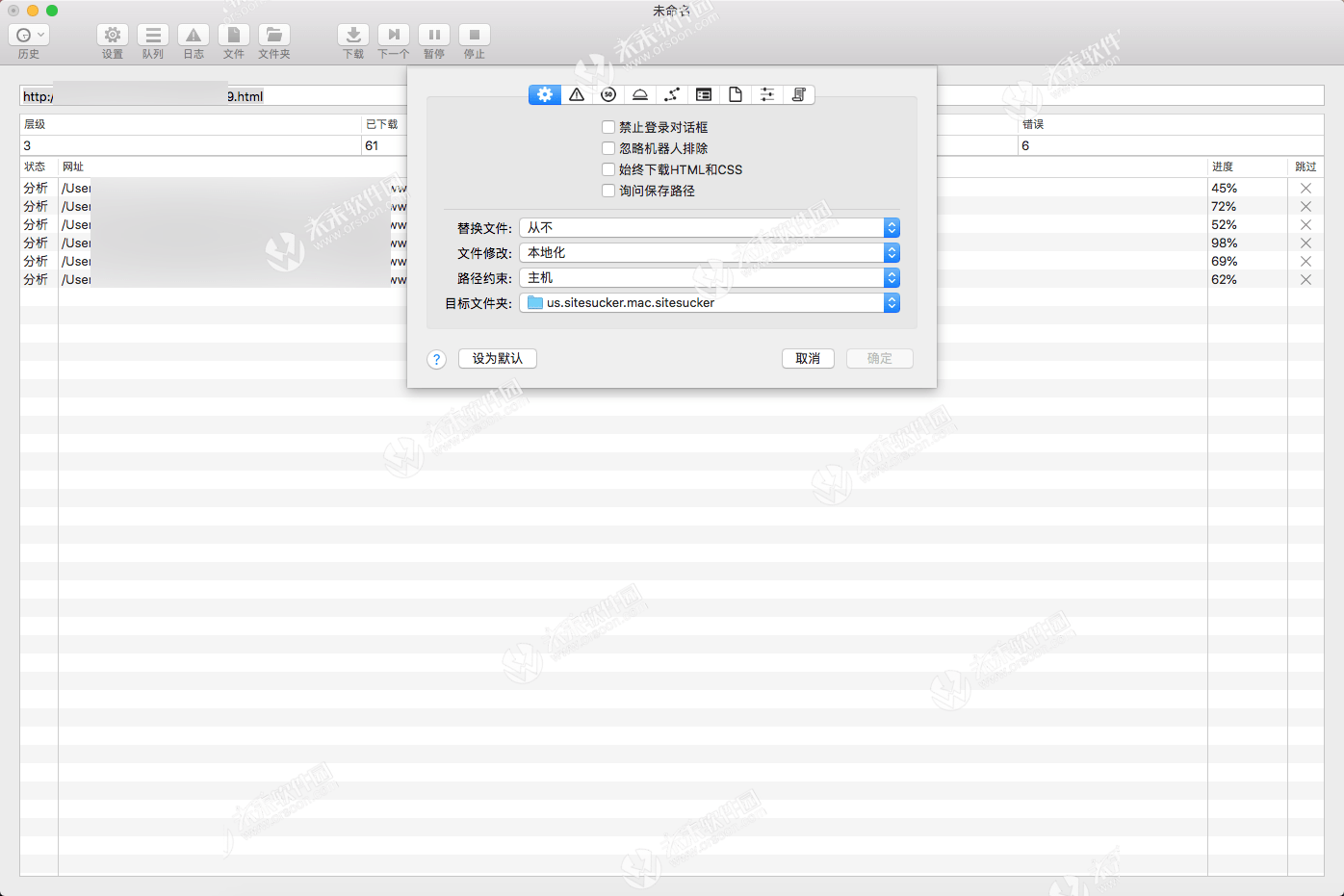Check 忽略机器人排除 option
1344x896 pixels.
[608, 147]
